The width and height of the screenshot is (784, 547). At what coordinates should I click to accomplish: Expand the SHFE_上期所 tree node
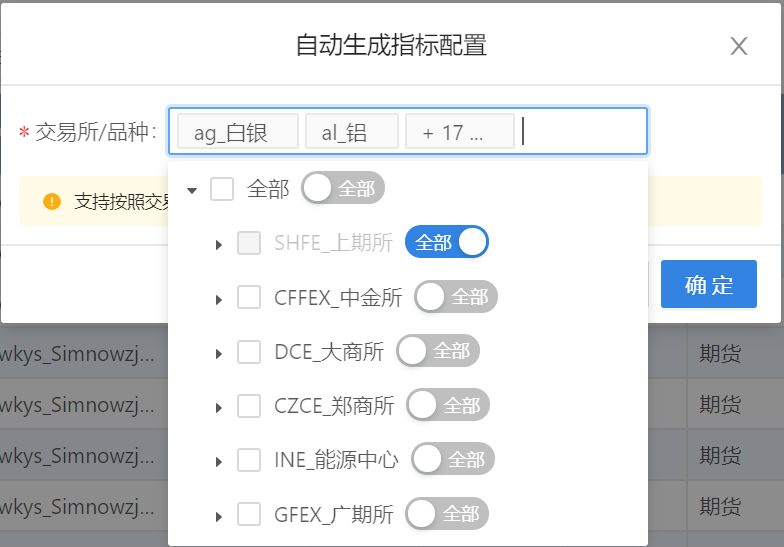(x=218, y=245)
